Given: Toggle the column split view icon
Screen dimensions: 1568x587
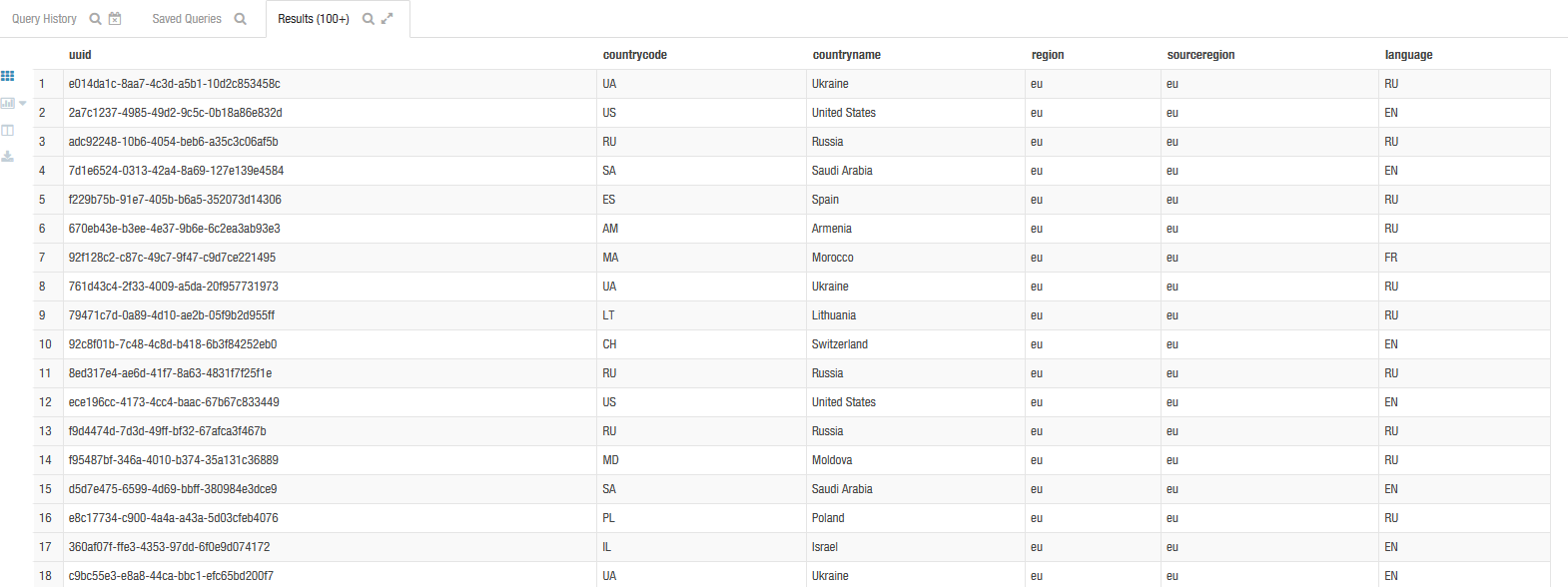Looking at the screenshot, I should (x=8, y=130).
